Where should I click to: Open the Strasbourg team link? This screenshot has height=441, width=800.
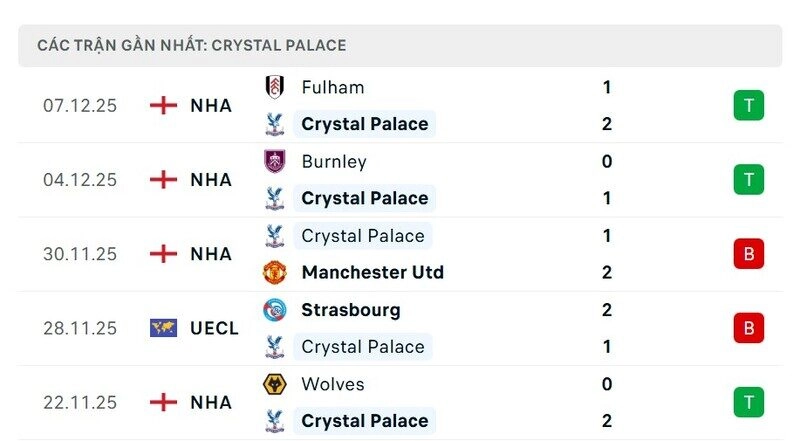[350, 310]
